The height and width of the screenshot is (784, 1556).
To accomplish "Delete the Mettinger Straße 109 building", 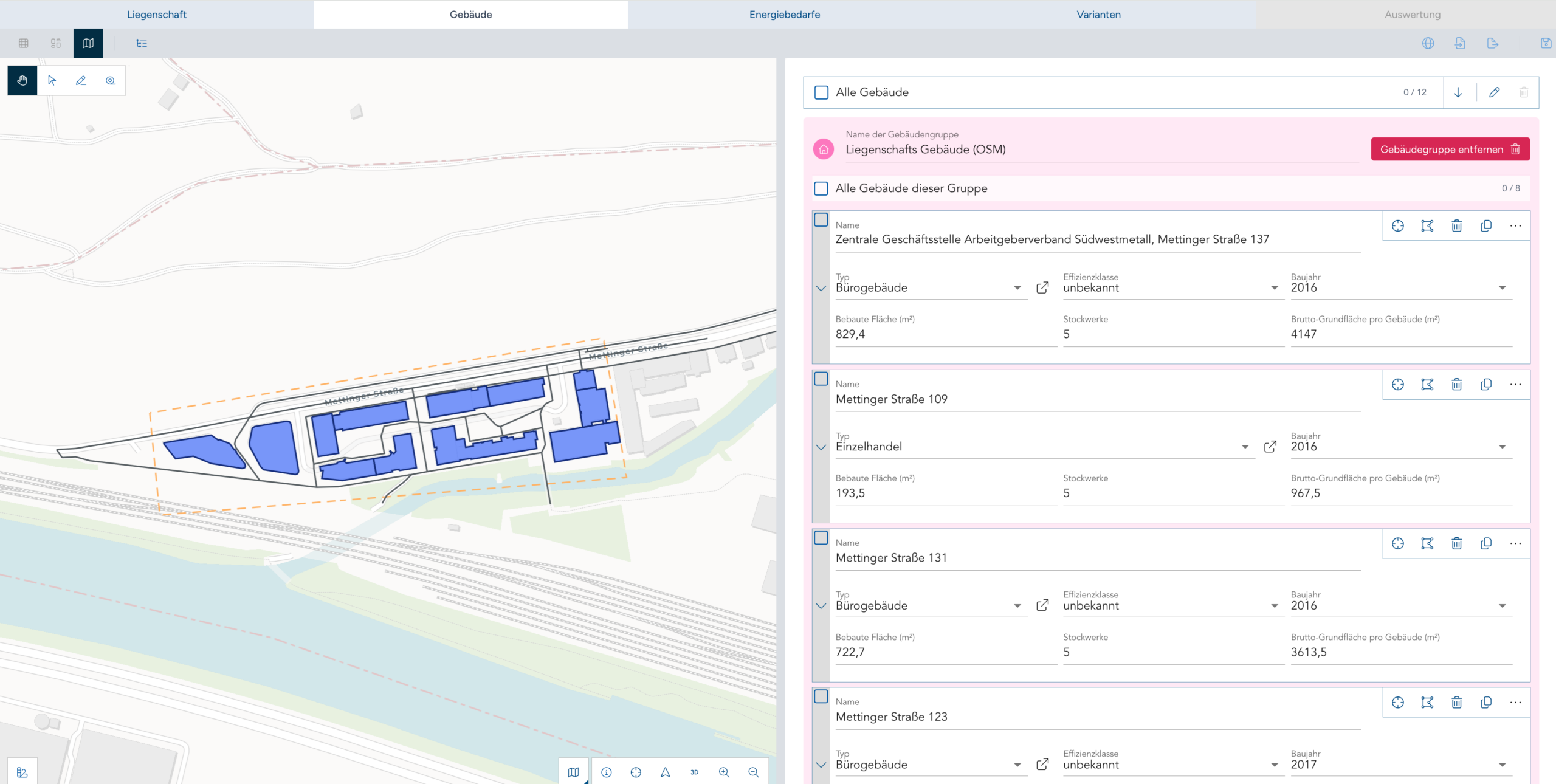I will [1457, 385].
